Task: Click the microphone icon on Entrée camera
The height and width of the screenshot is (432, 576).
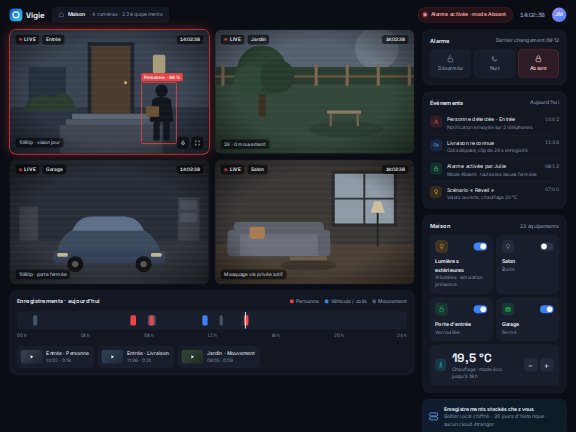Action: click(x=183, y=143)
